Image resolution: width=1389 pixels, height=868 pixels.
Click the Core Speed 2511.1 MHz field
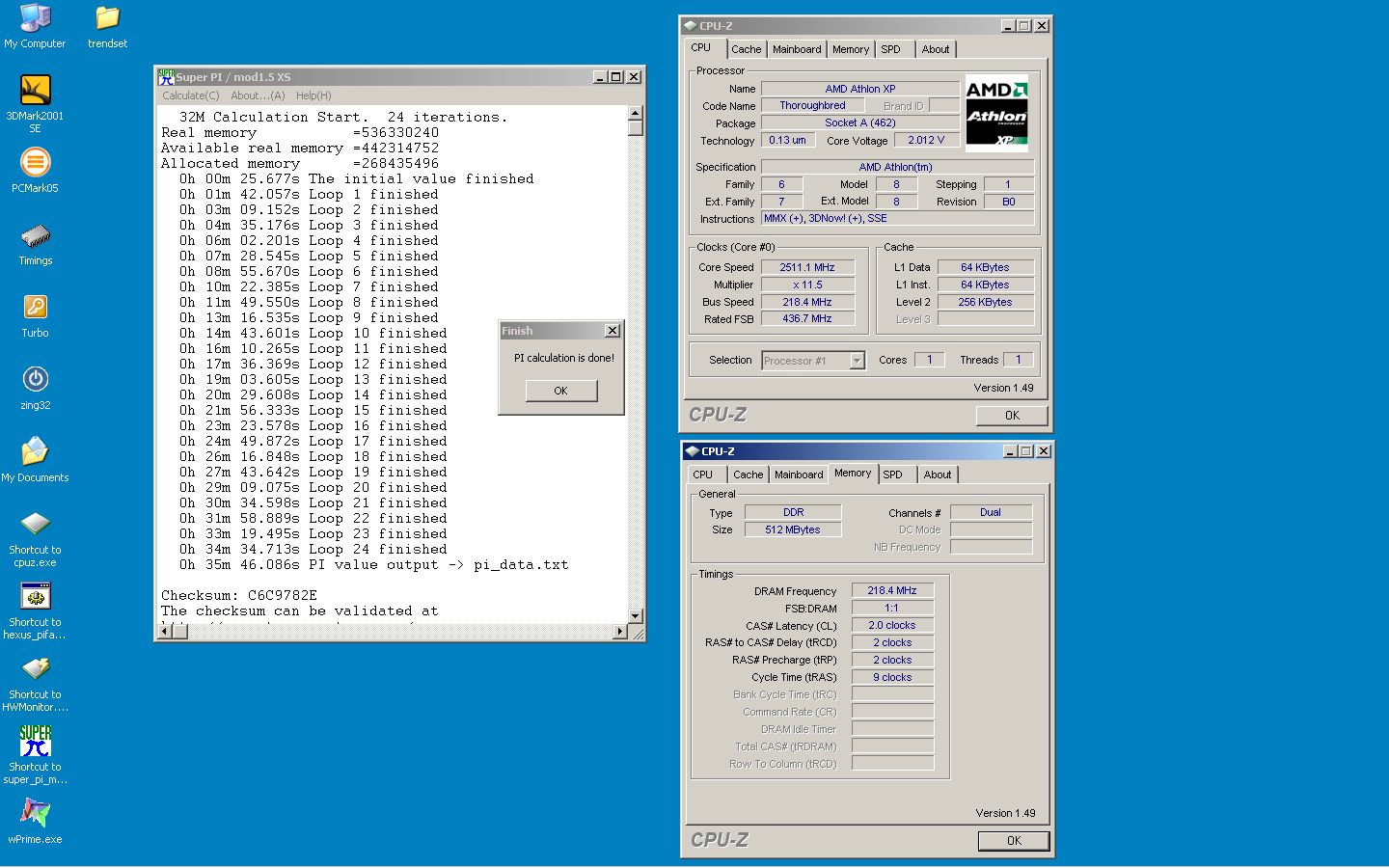(x=807, y=267)
